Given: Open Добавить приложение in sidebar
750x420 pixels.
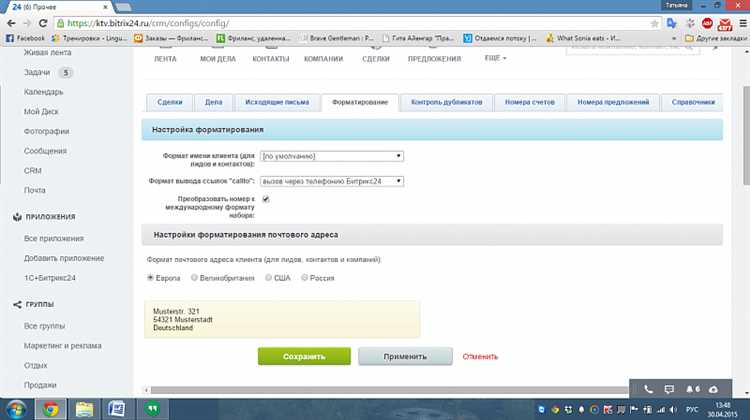Looking at the screenshot, I should [64, 258].
